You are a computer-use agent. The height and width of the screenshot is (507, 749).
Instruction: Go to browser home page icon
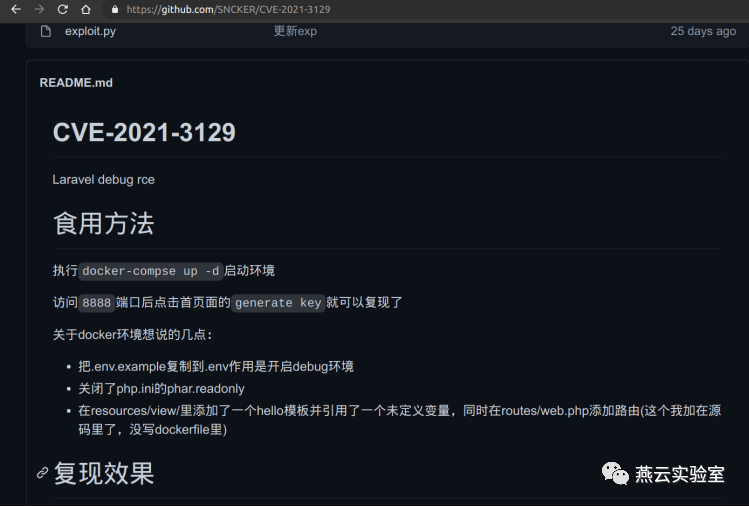coord(86,10)
